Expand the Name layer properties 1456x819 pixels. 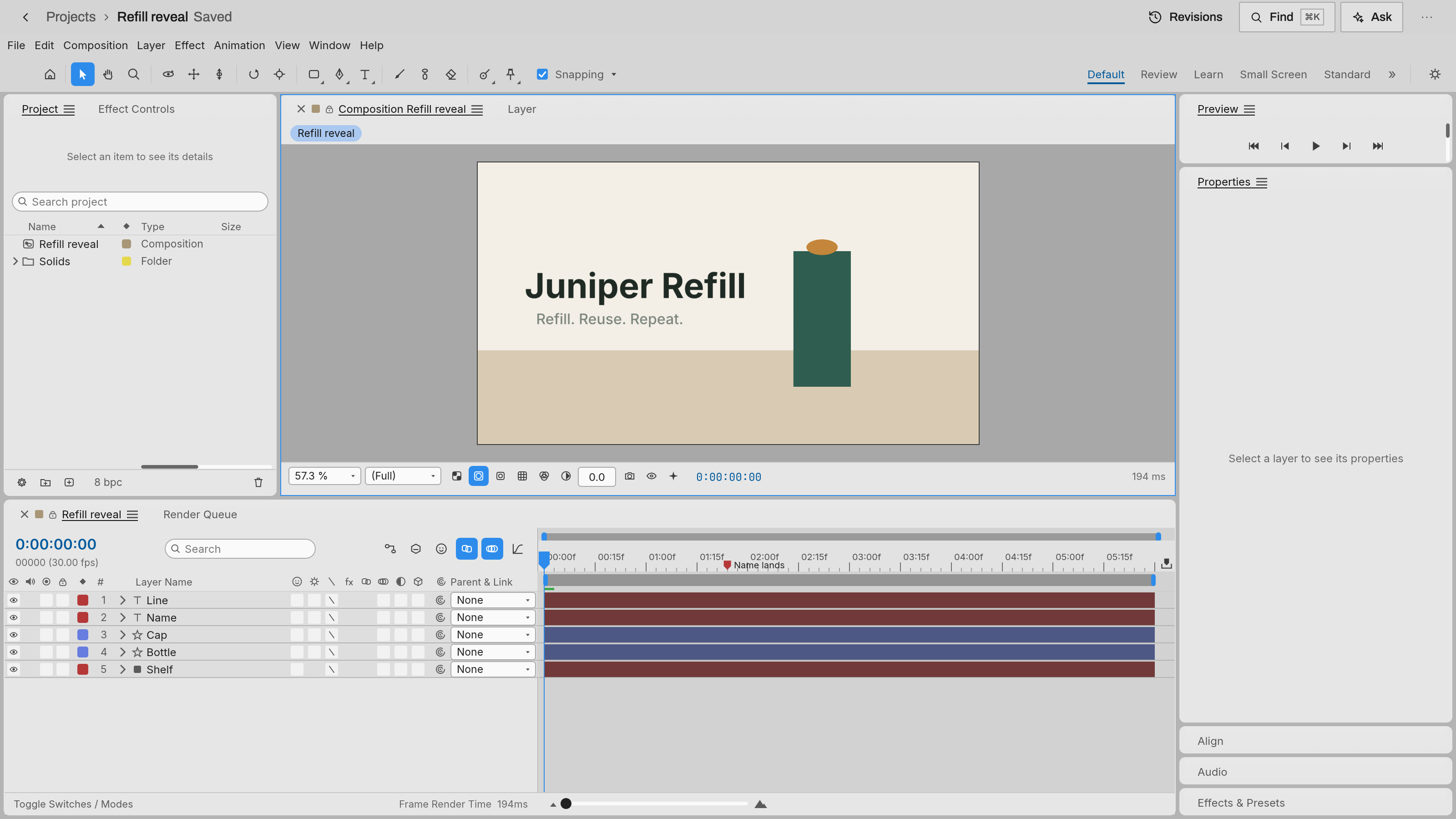[123, 617]
